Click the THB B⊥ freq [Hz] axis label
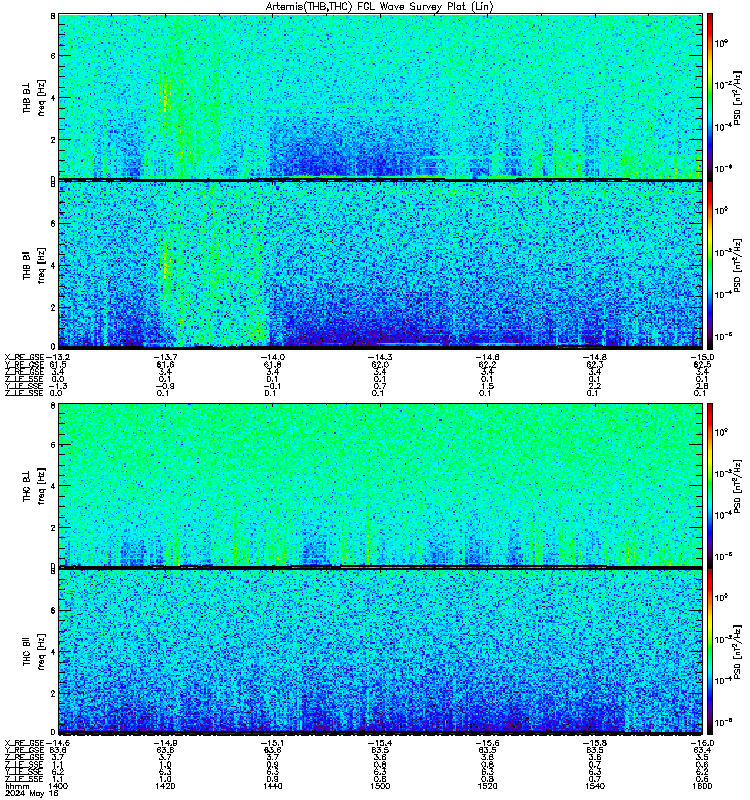Image resolution: width=750 pixels, height=800 pixels. (x=34, y=97)
